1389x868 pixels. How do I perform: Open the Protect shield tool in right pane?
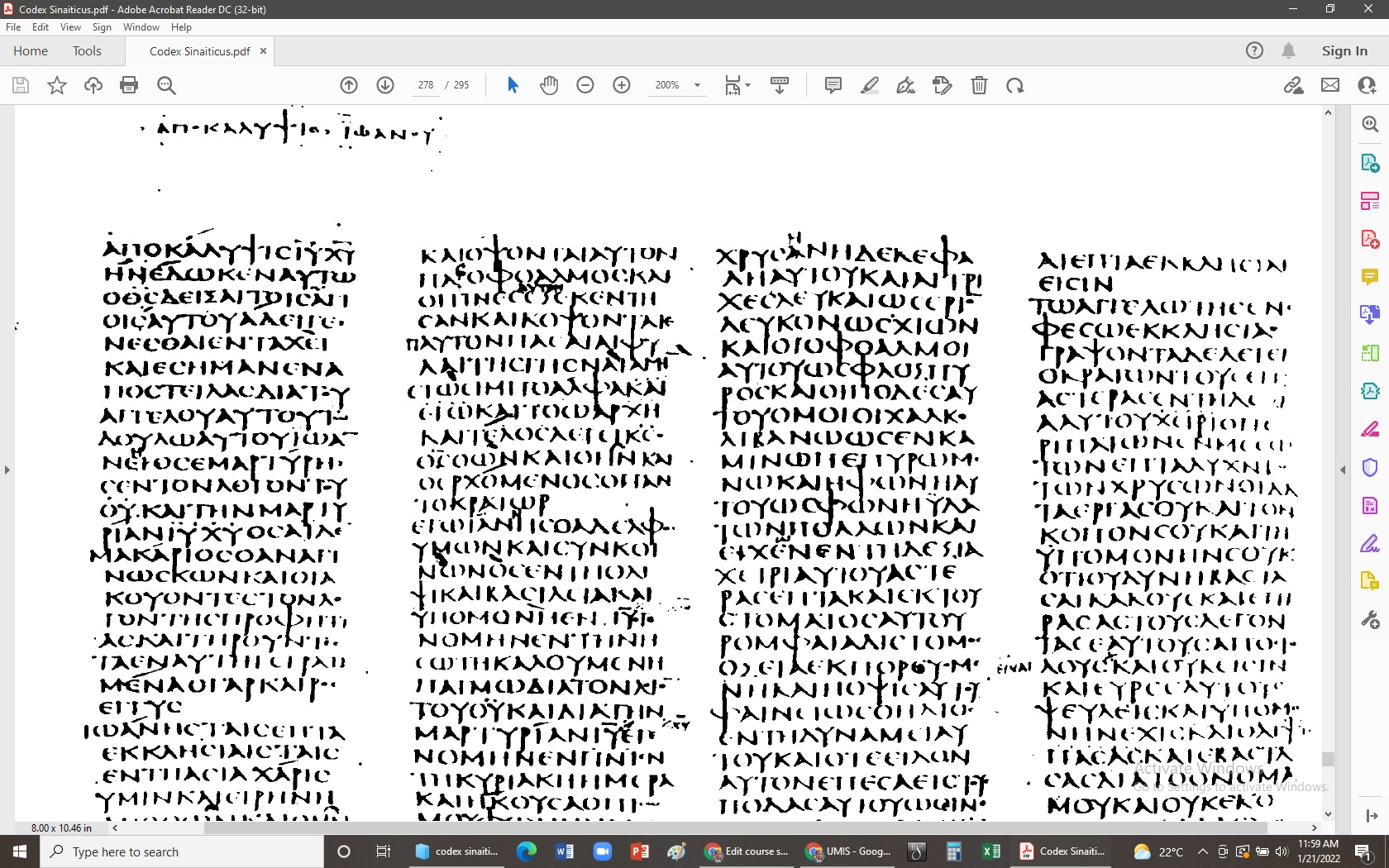1370,468
